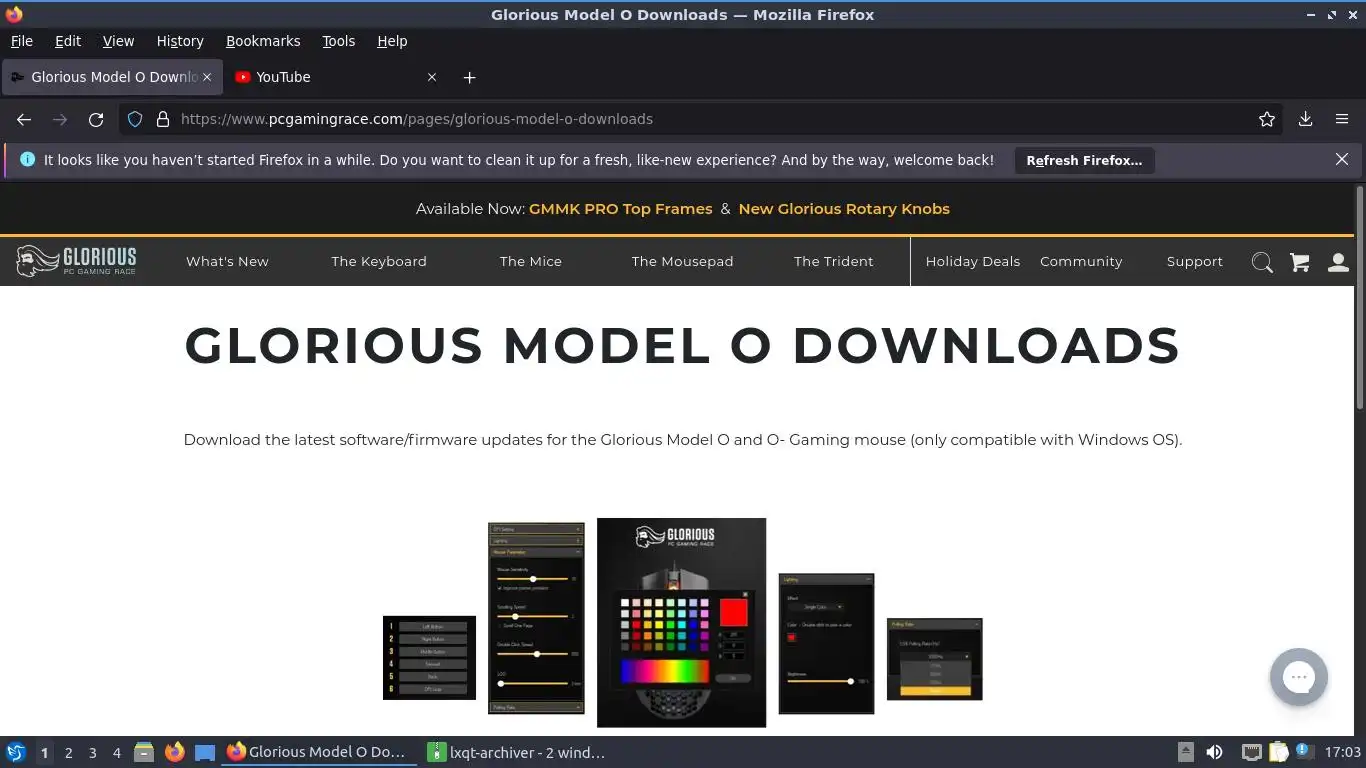Click the show desktop taskbar icon

(x=204, y=752)
